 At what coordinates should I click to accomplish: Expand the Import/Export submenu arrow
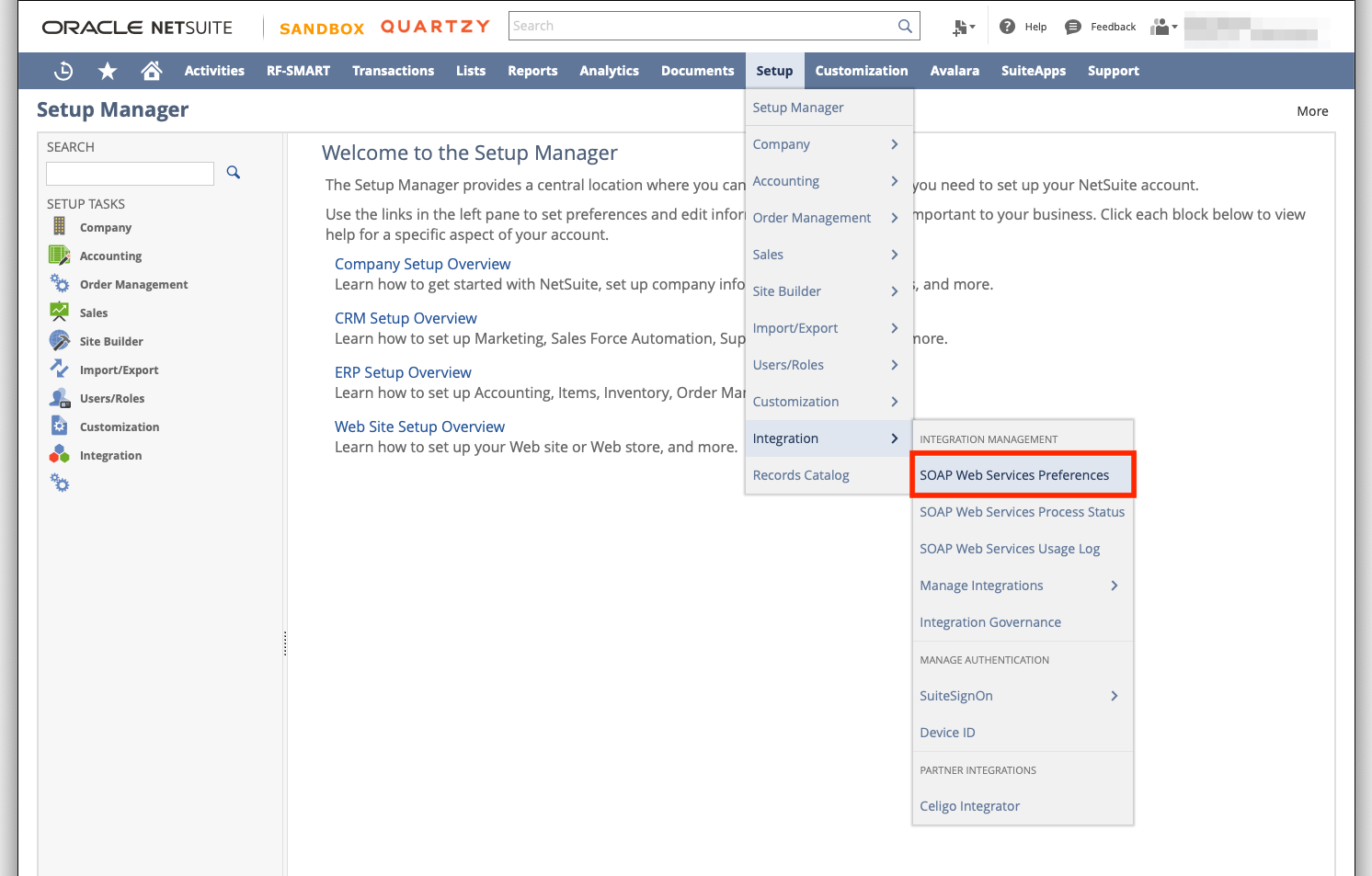(894, 328)
